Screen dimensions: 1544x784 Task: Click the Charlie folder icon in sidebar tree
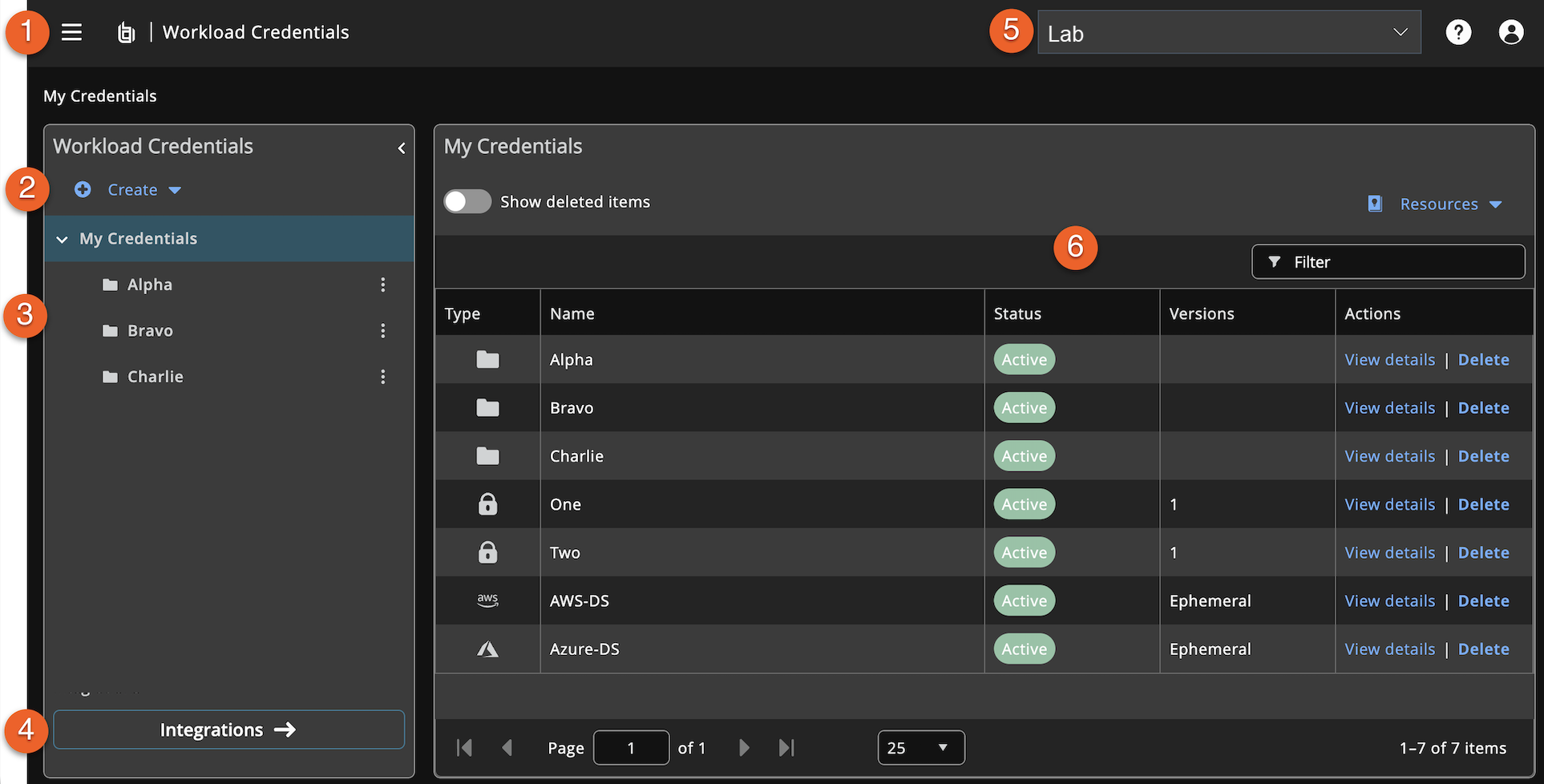[x=110, y=377]
